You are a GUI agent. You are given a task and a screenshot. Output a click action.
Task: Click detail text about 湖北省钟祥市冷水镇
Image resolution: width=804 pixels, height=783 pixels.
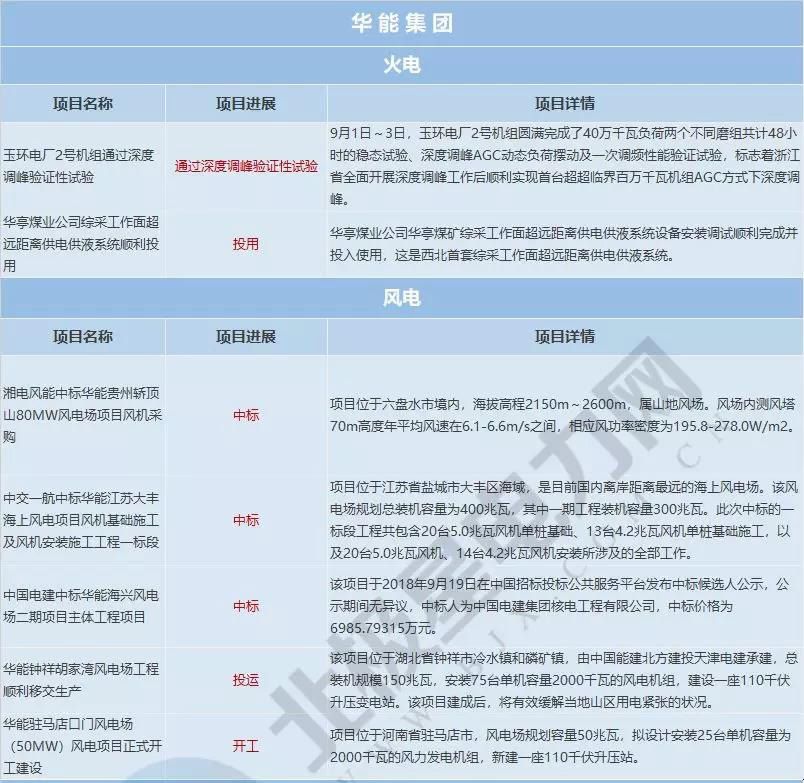click(564, 680)
